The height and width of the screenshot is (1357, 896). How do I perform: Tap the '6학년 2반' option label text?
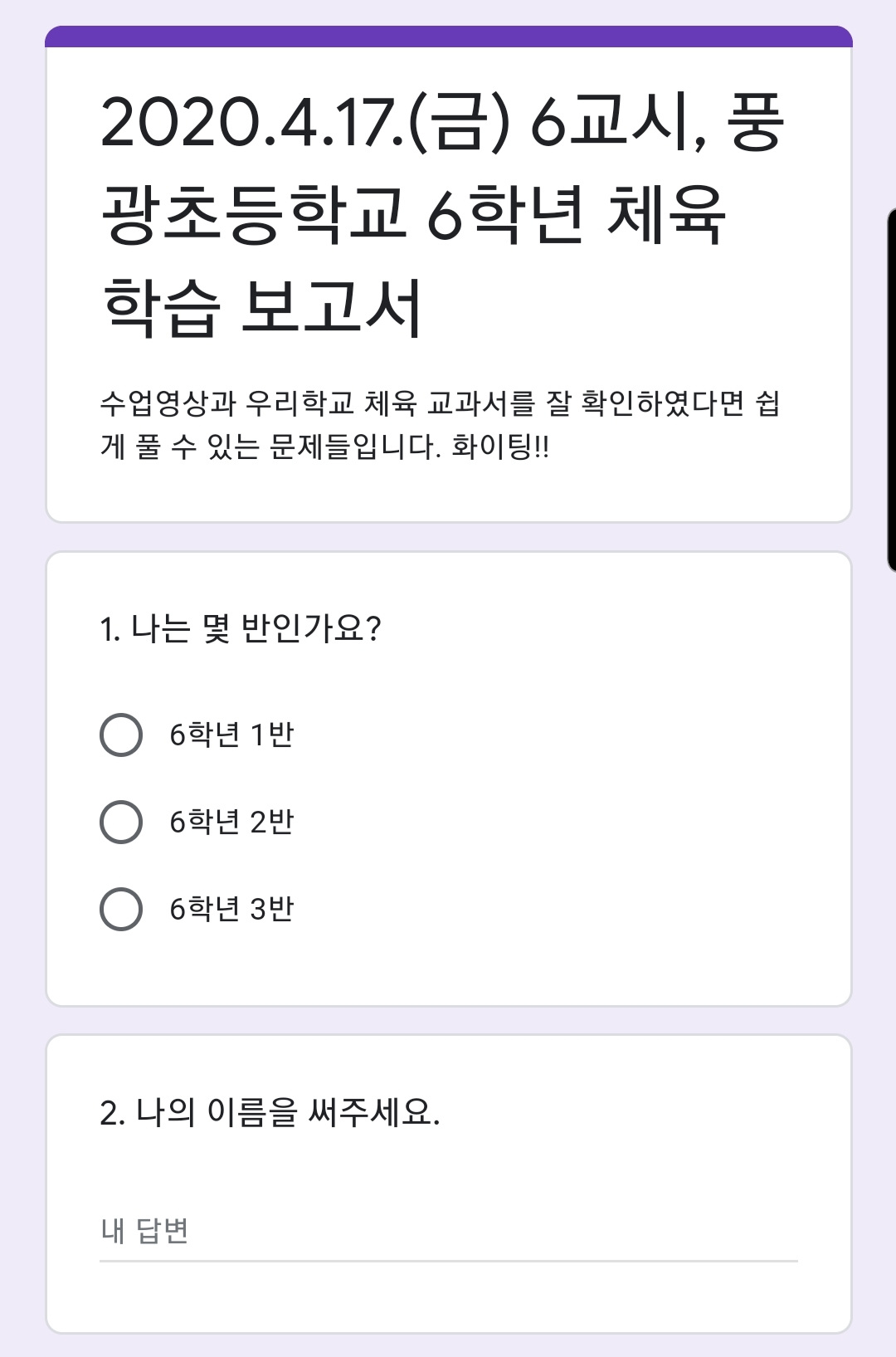click(231, 822)
